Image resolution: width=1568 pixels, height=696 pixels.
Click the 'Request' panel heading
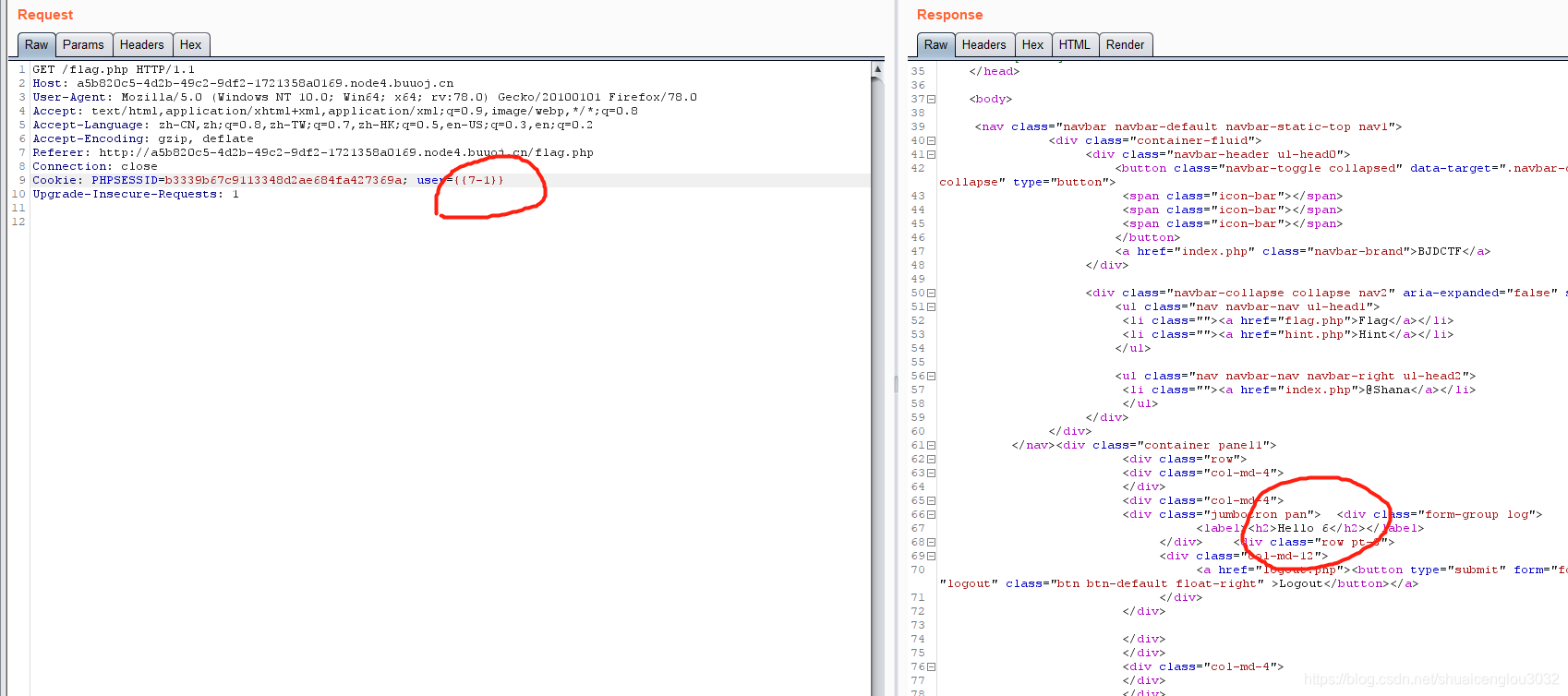45,15
